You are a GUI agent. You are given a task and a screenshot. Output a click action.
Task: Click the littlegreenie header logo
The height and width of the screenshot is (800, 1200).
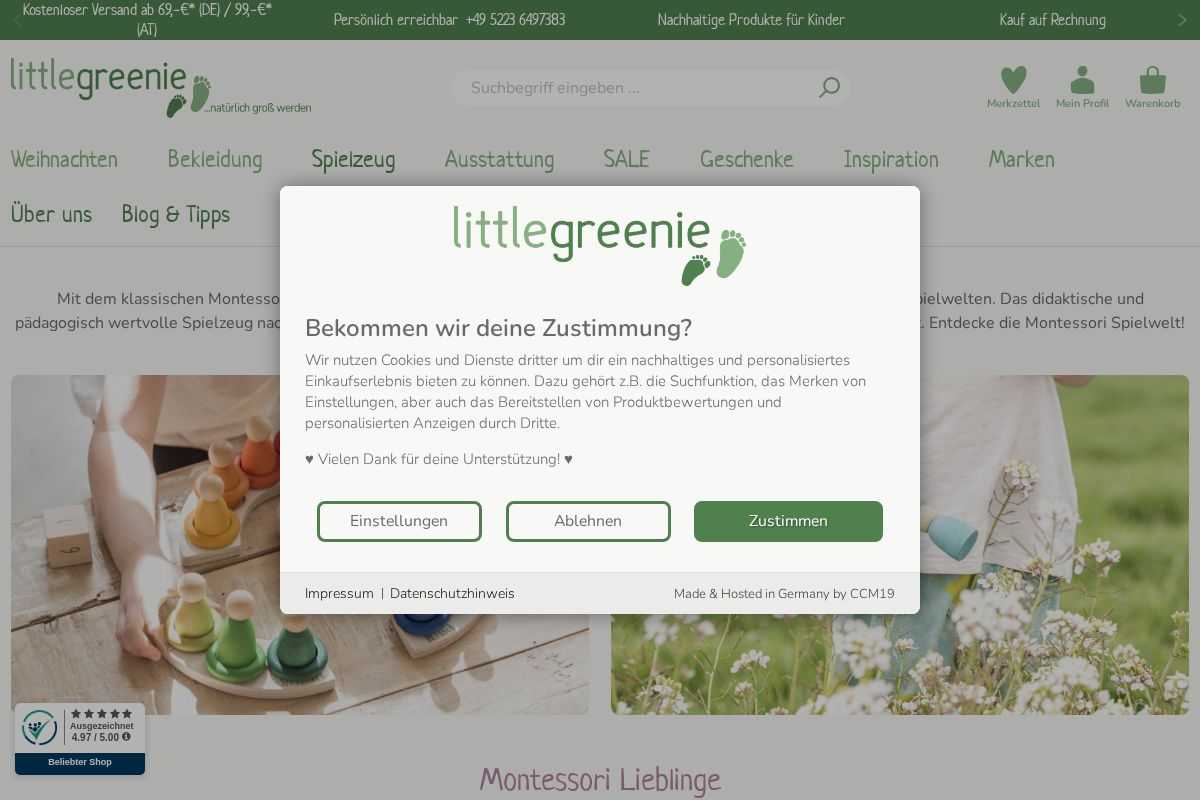160,87
